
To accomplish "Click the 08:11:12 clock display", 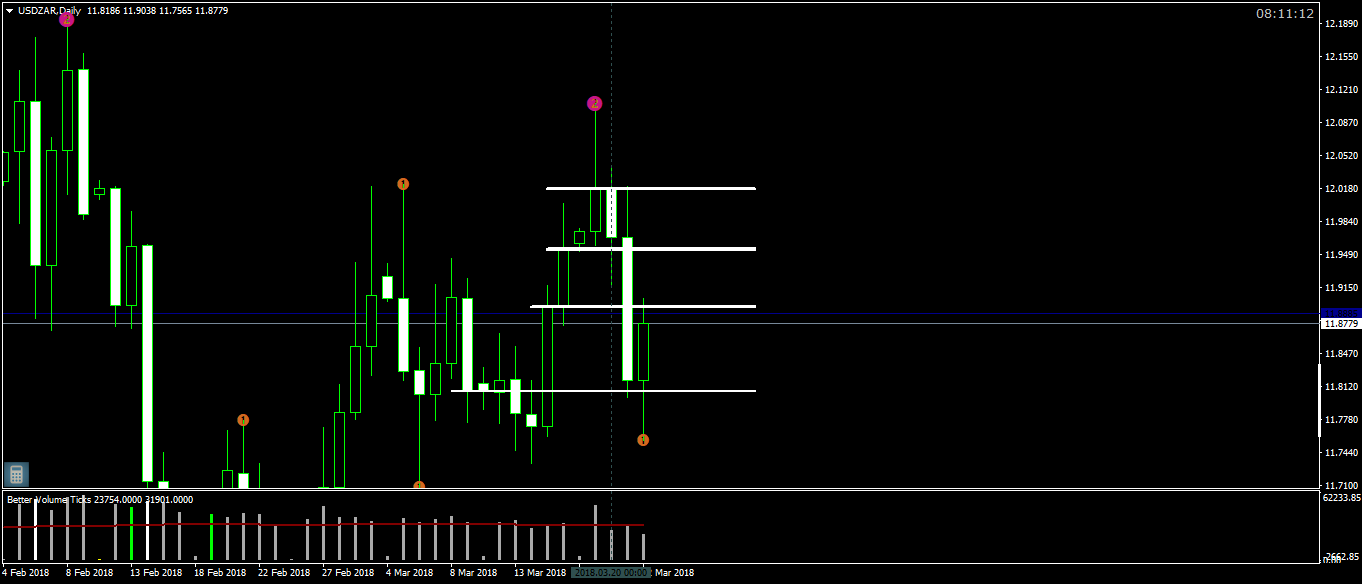I will click(x=1285, y=14).
